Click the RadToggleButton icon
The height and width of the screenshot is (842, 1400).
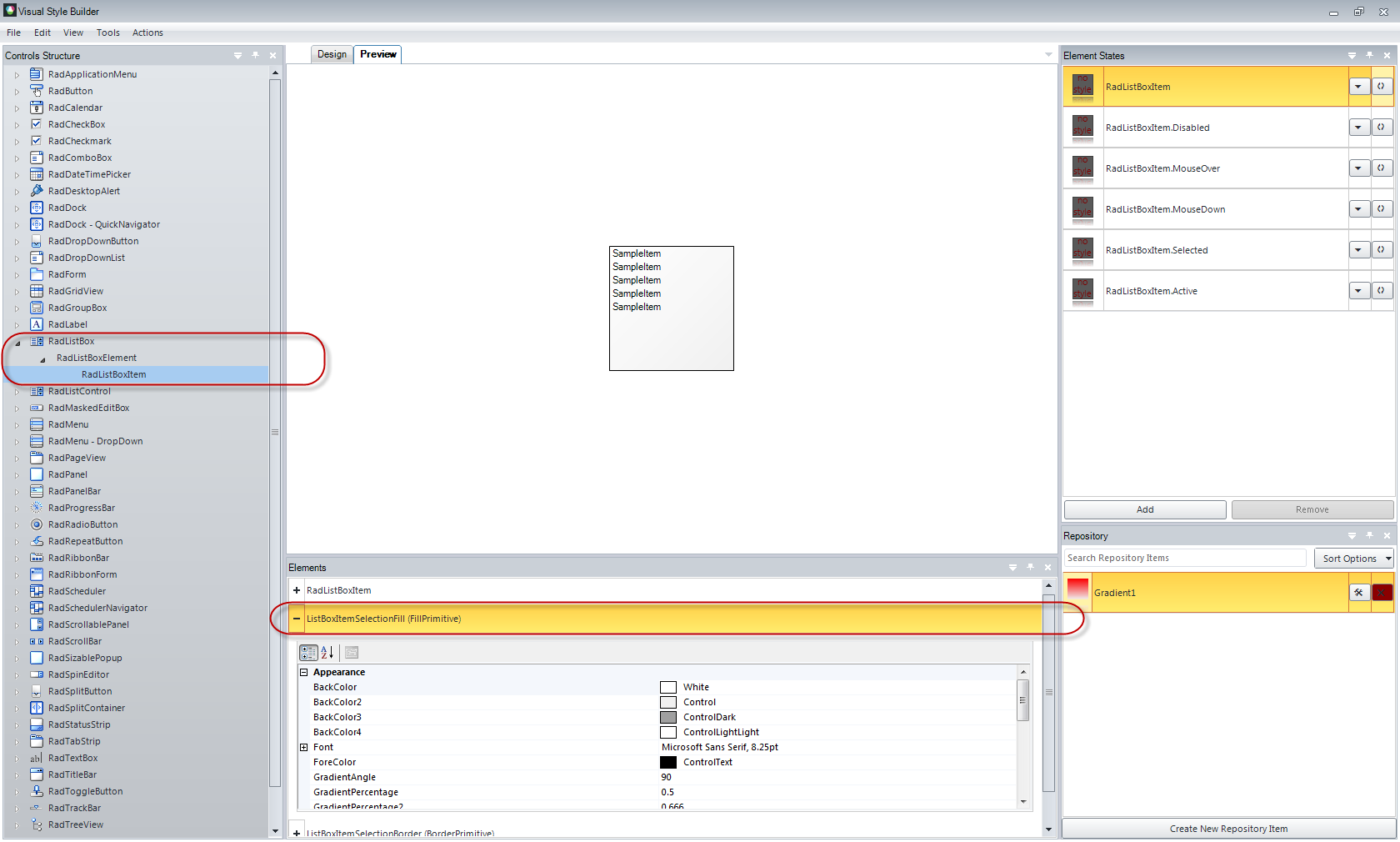pyautogui.click(x=37, y=791)
